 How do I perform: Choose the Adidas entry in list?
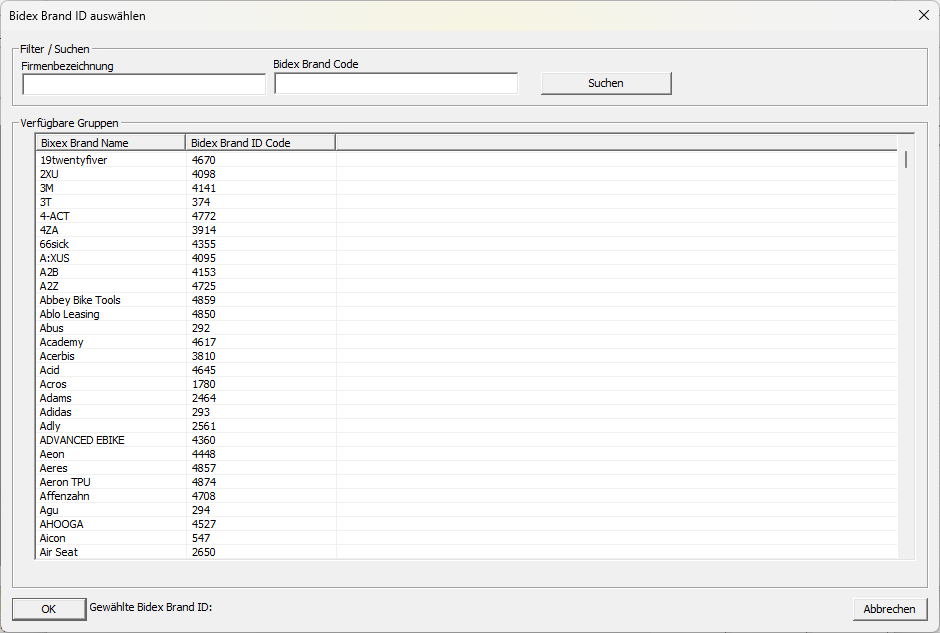pyautogui.click(x=466, y=412)
